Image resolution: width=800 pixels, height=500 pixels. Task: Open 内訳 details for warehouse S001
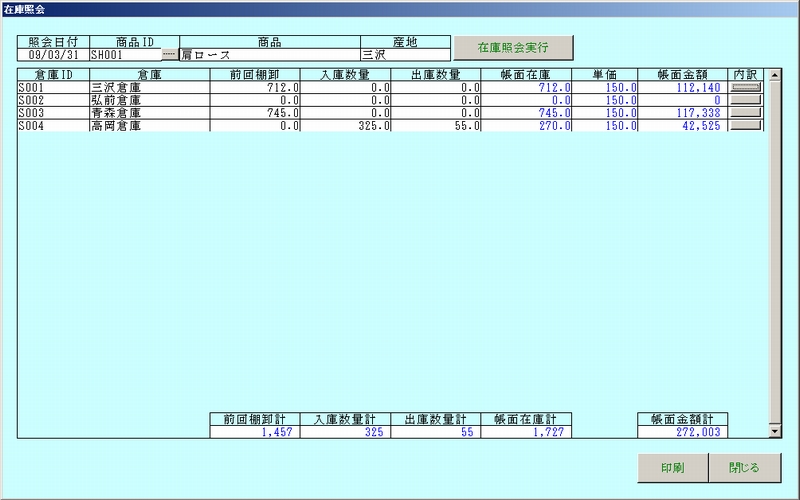point(746,88)
